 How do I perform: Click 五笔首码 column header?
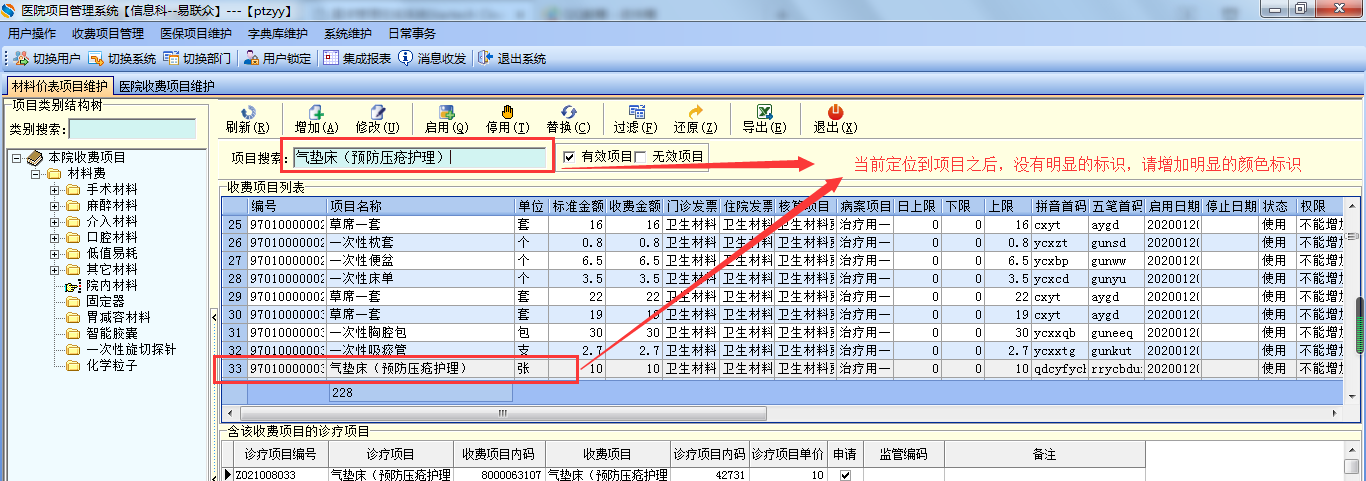[x=1117, y=205]
